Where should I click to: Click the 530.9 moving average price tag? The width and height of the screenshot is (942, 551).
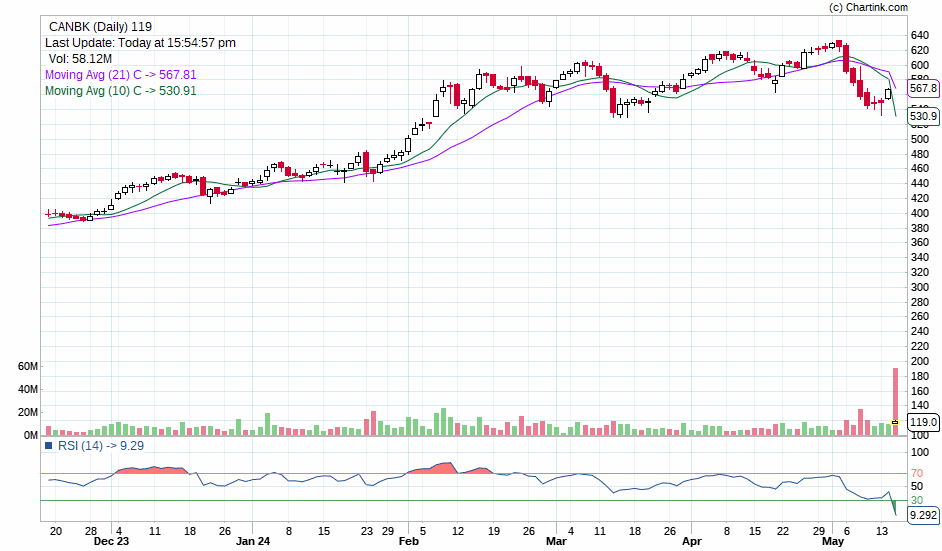click(923, 116)
